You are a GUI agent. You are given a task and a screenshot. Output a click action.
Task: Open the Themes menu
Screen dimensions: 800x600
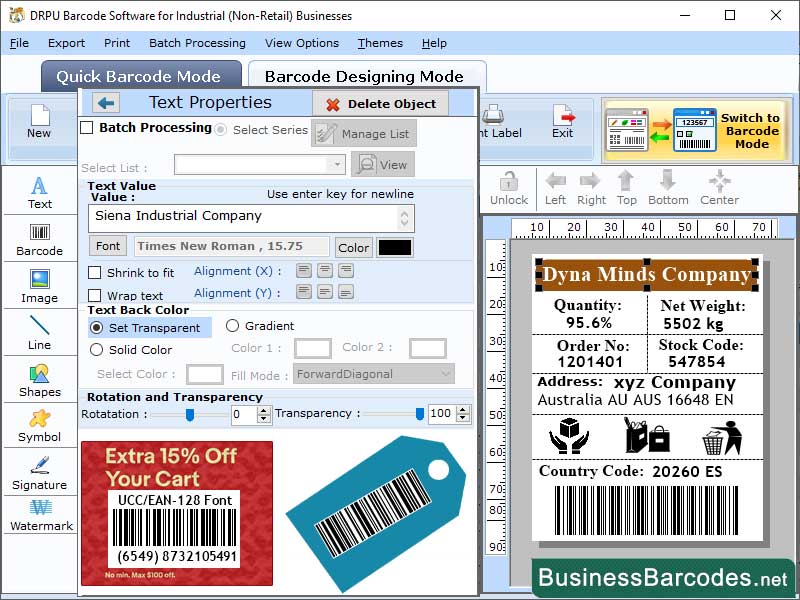point(380,43)
